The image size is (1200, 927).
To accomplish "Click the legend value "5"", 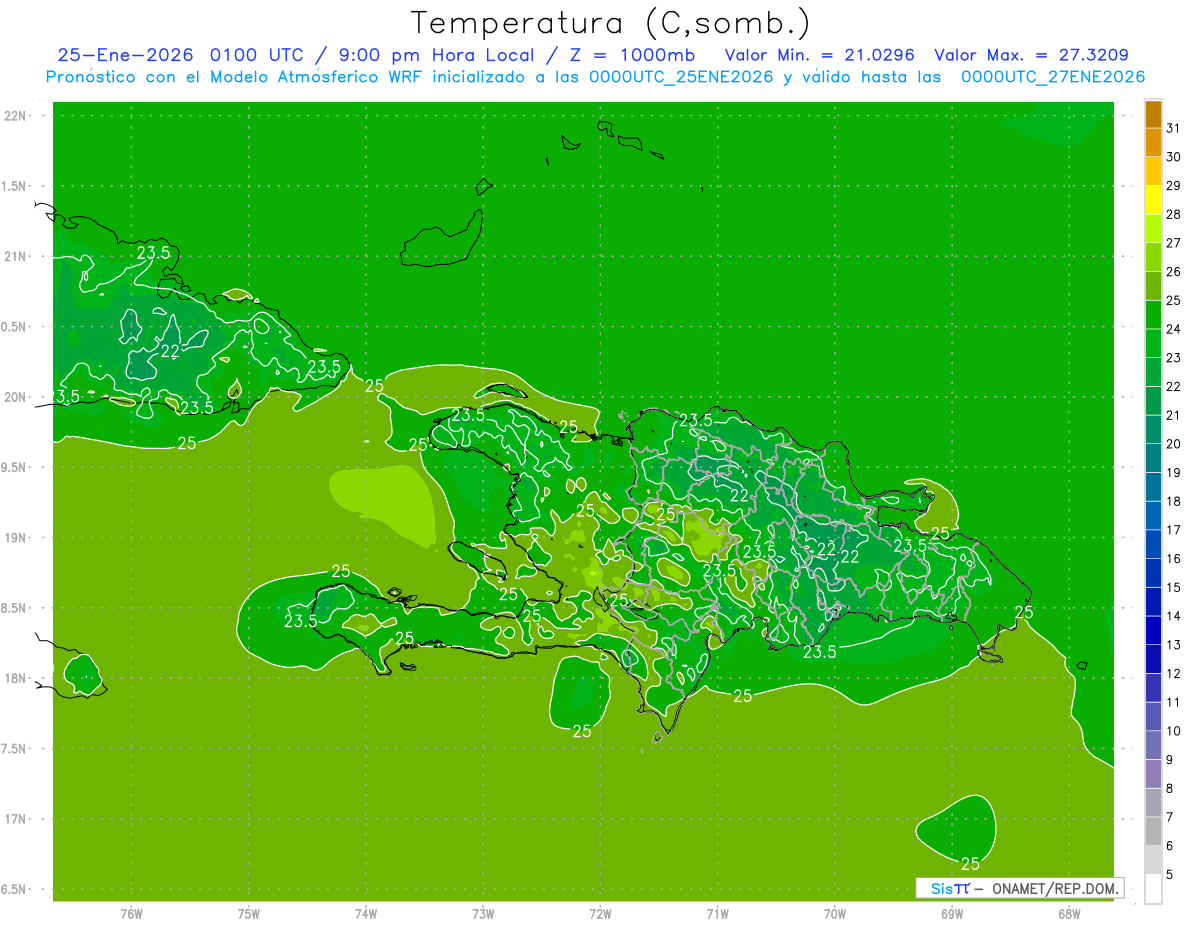I will pyautogui.click(x=1170, y=874).
